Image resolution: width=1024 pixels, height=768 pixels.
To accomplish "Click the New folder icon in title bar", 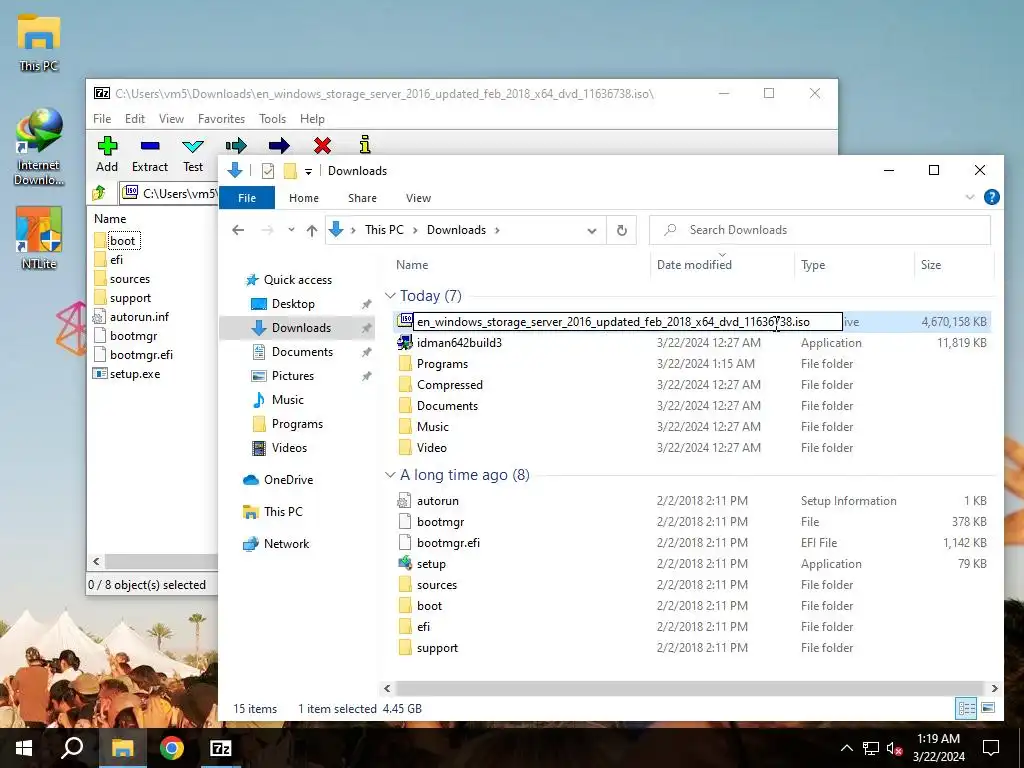I will [x=290, y=170].
